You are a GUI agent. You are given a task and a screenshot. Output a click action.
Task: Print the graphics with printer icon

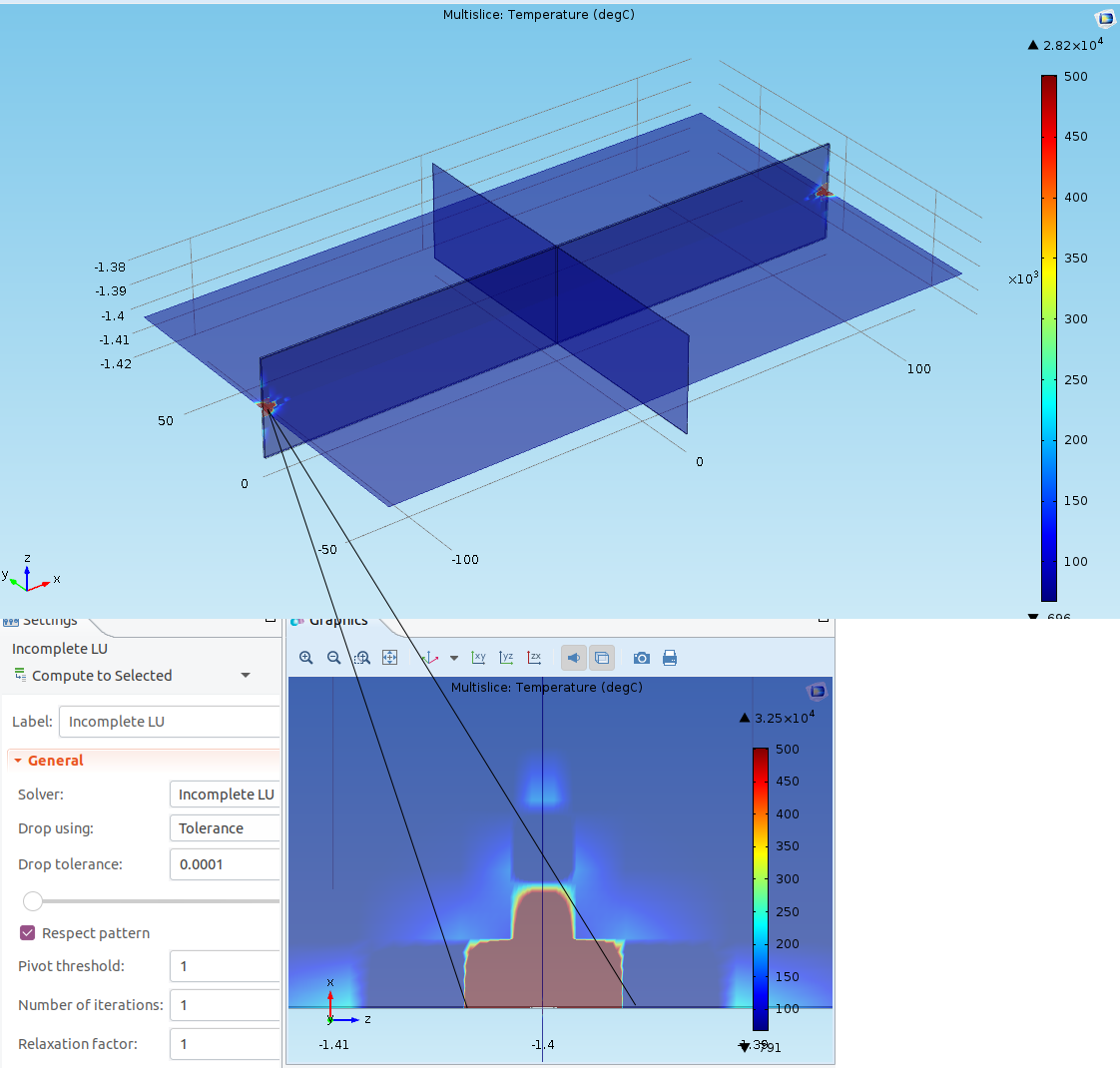[670, 658]
